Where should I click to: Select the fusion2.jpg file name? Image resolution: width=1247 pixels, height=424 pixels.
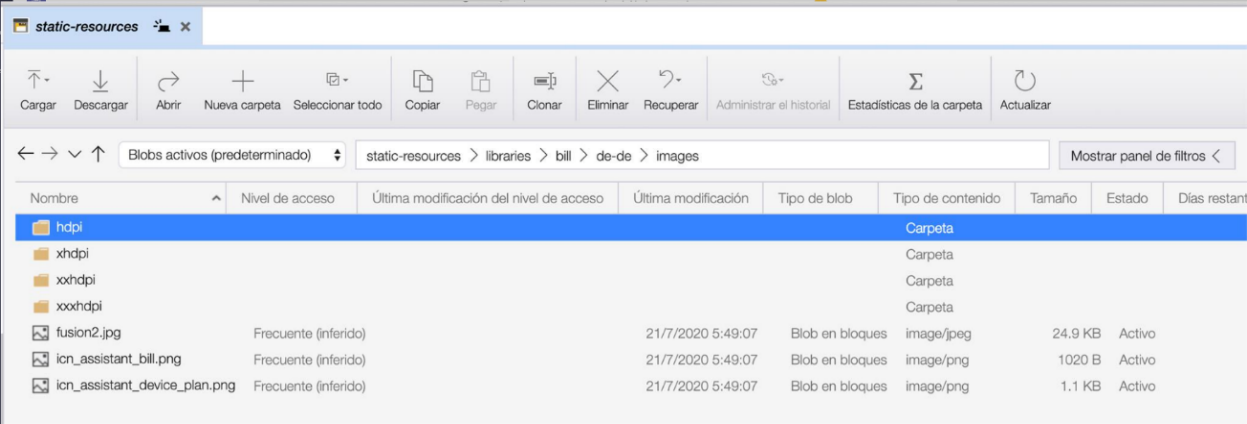(89, 333)
